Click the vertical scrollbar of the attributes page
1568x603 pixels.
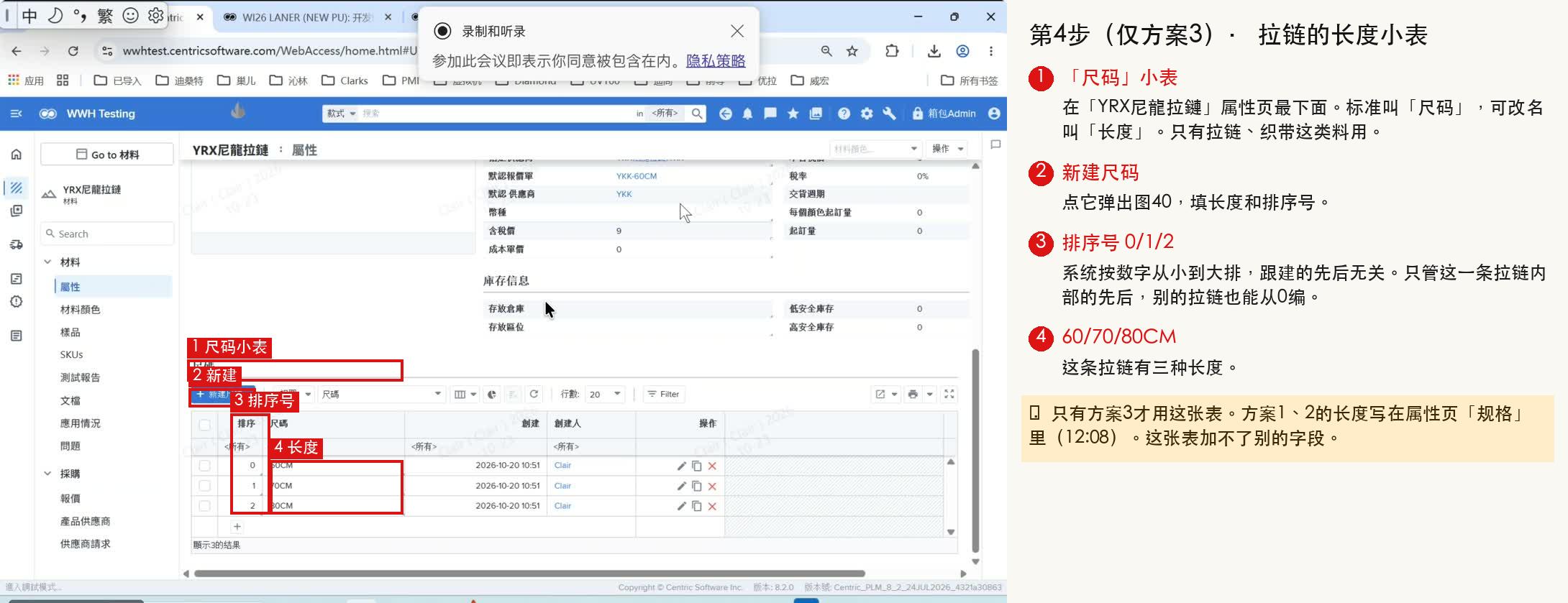tap(975, 451)
